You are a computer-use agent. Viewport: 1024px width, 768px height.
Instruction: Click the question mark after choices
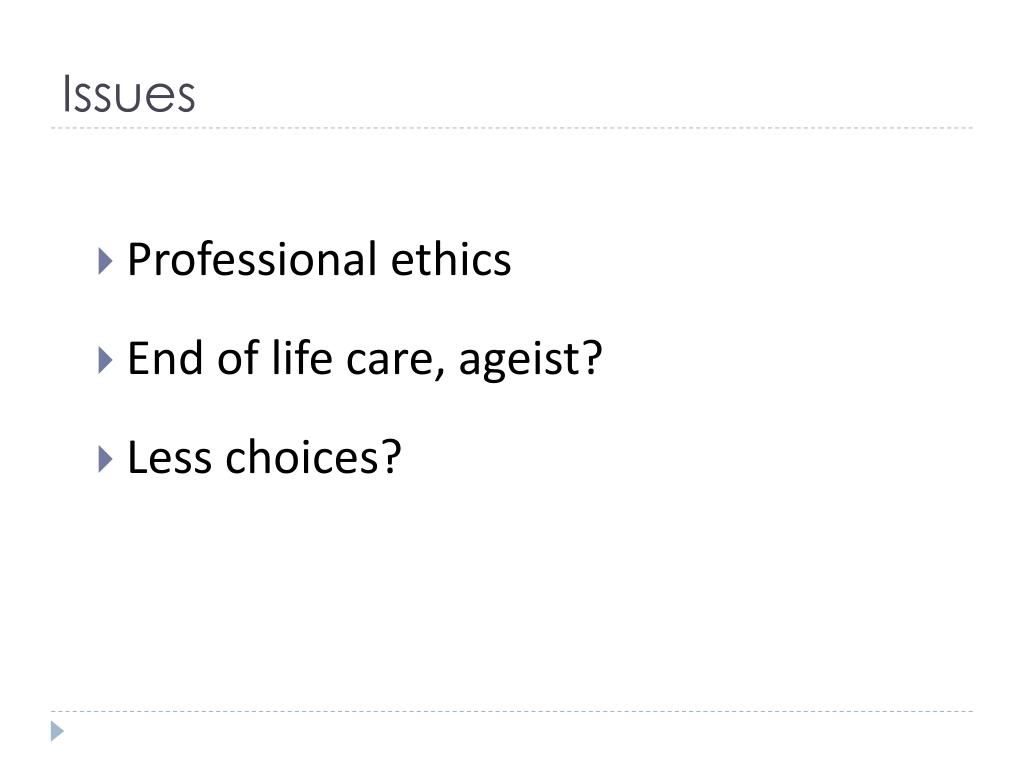(x=391, y=456)
